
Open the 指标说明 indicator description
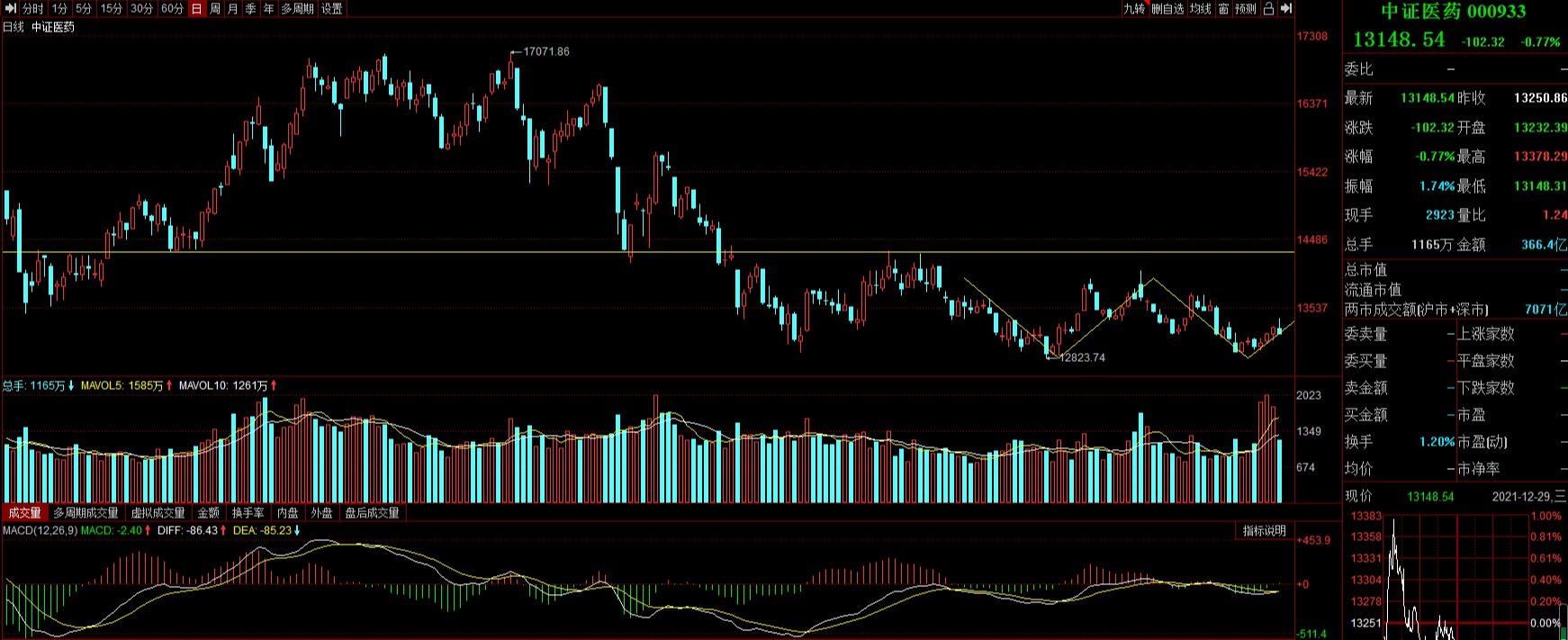coord(1265,531)
